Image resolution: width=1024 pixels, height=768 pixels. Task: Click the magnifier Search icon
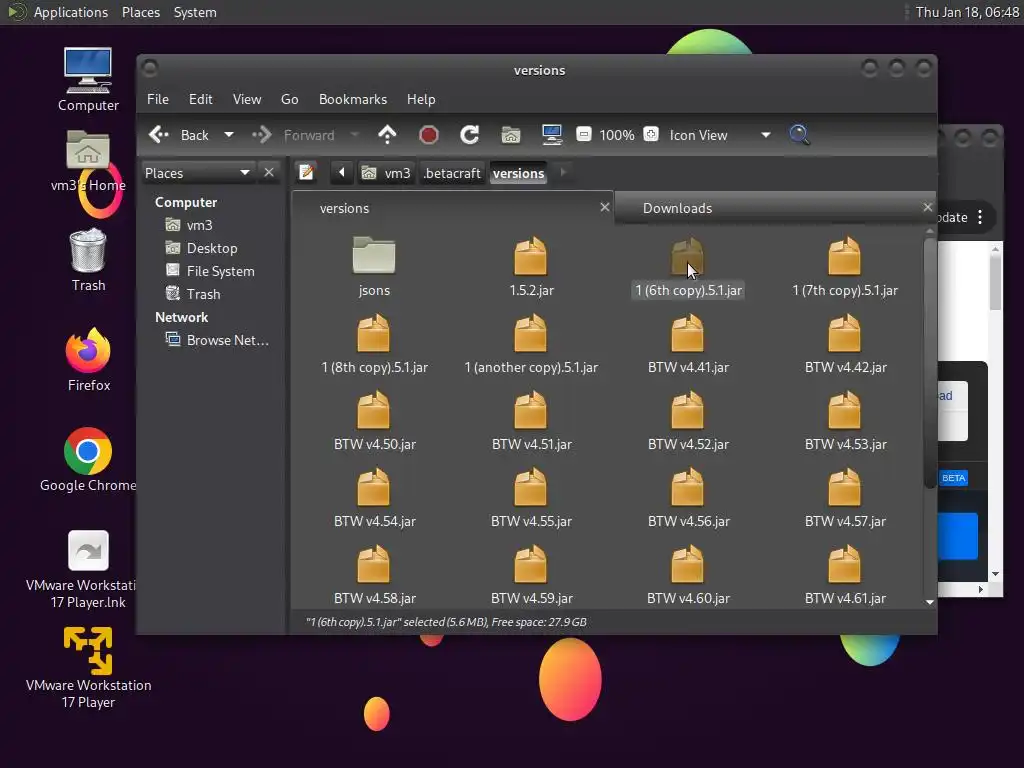coord(799,135)
